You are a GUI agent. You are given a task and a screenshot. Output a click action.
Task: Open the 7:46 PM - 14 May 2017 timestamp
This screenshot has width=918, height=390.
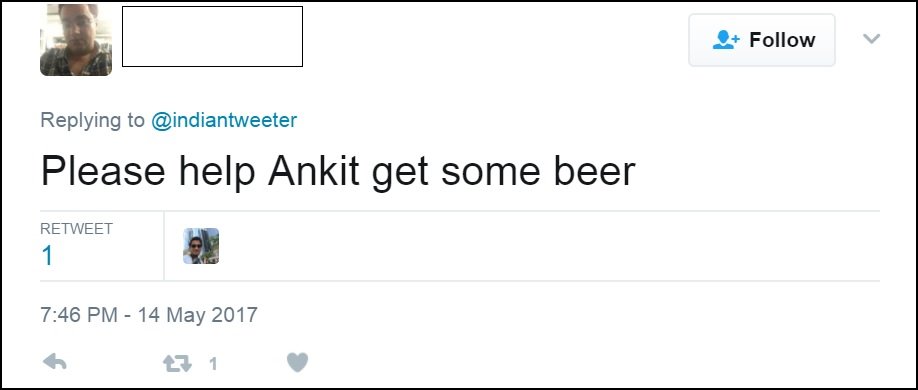click(x=149, y=315)
